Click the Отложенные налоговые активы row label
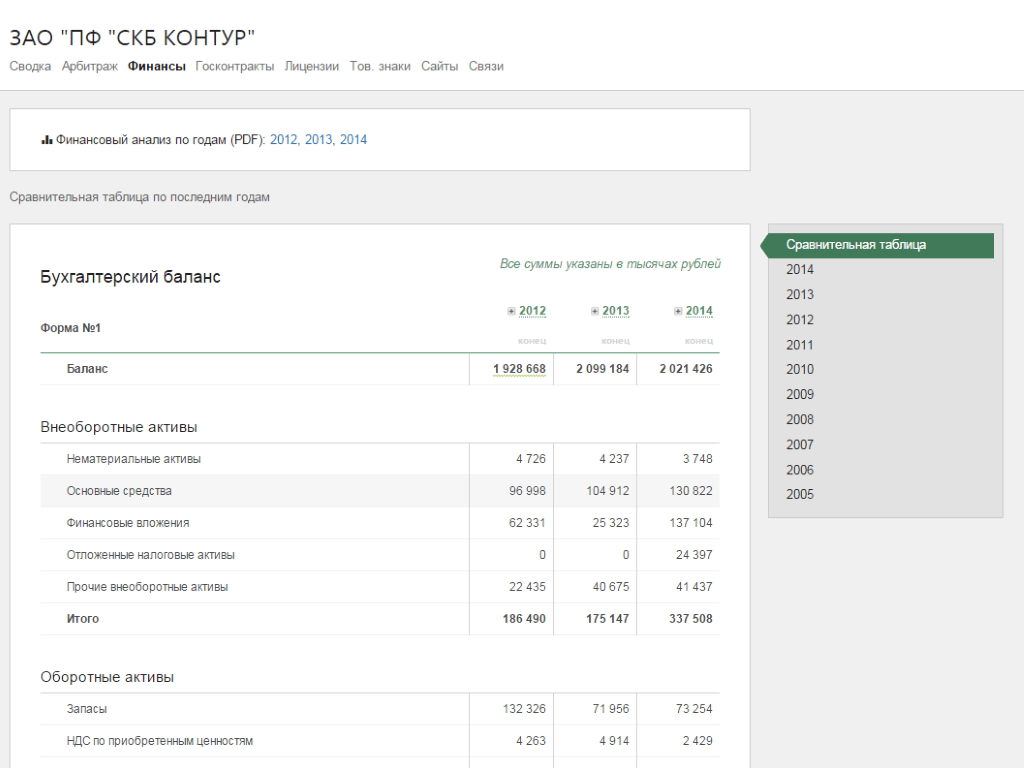The image size is (1024, 768). pos(150,555)
